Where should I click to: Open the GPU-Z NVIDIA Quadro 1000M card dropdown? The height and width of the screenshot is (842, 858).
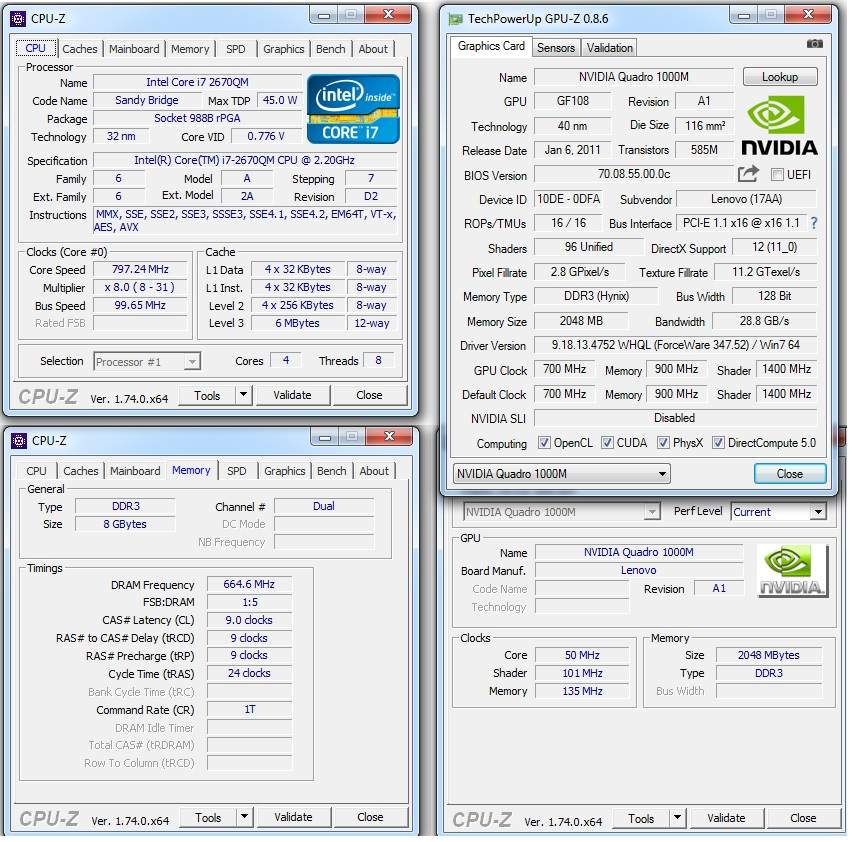pyautogui.click(x=561, y=474)
